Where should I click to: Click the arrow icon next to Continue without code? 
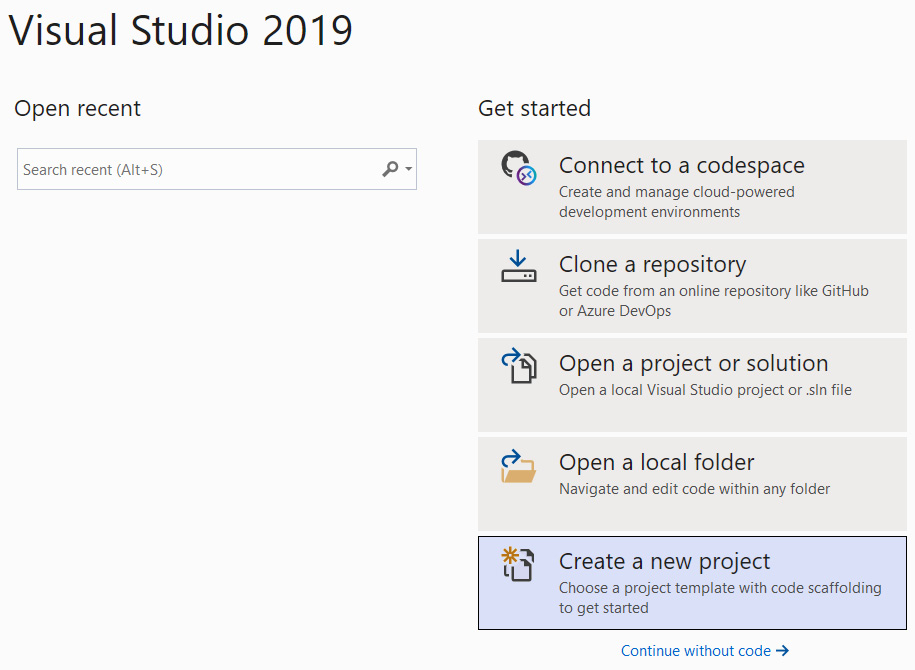tap(781, 650)
